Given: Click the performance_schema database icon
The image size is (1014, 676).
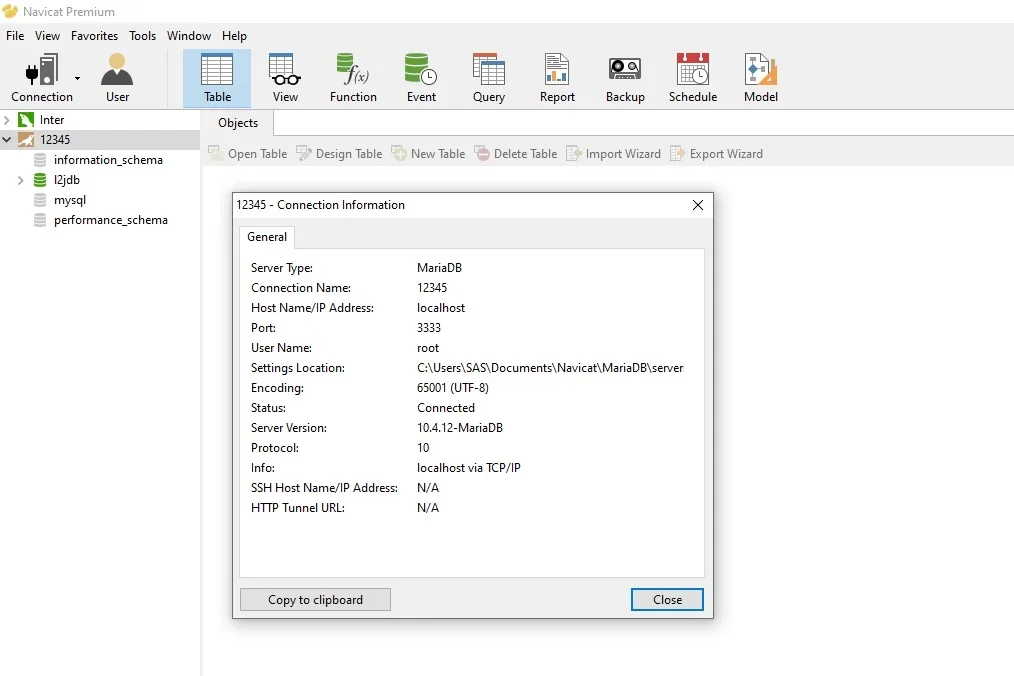Looking at the screenshot, I should (x=40, y=220).
